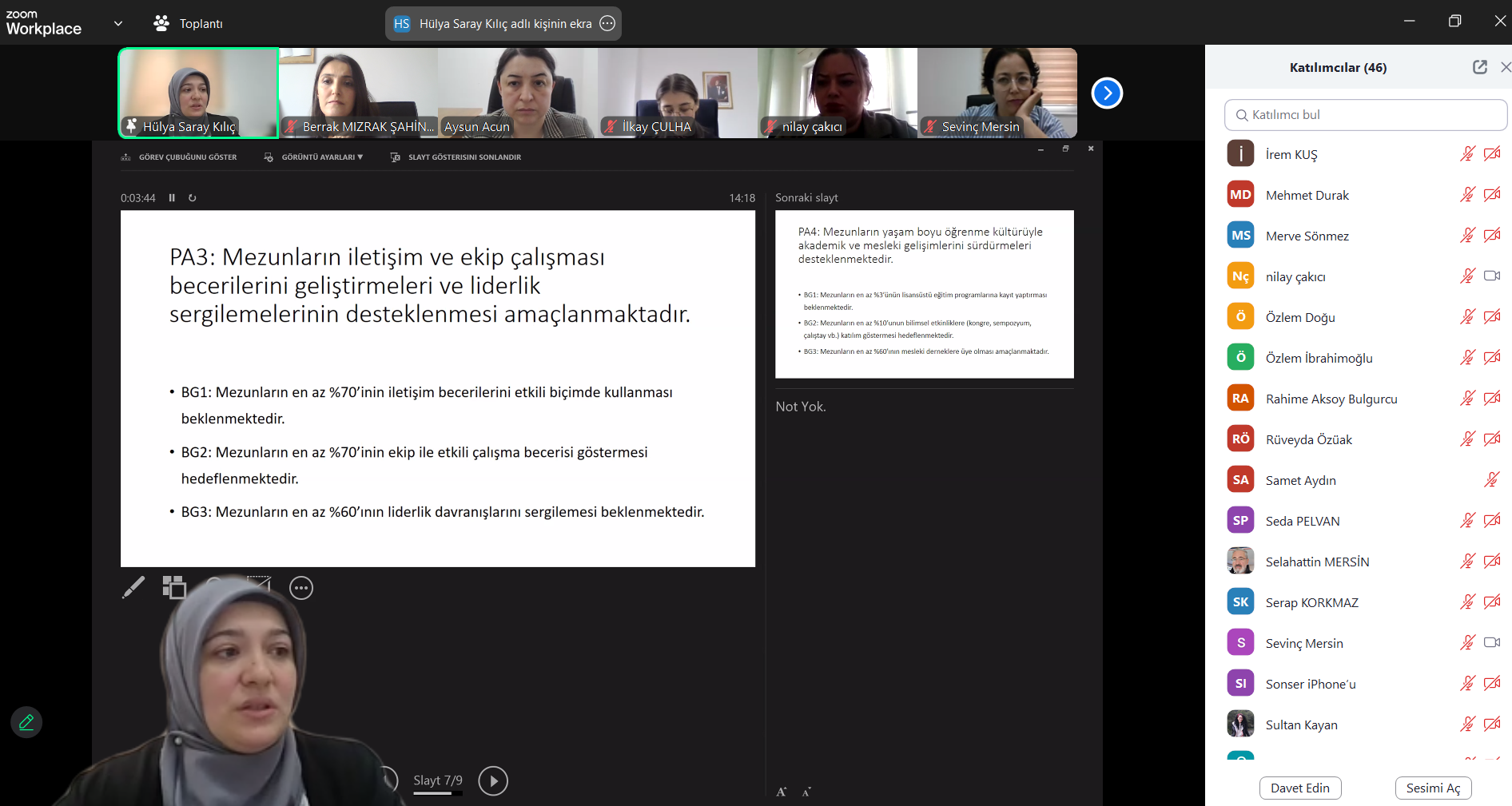Show next video thumbnails with arrow
Screen dimensions: 1512x806
coord(1107,93)
